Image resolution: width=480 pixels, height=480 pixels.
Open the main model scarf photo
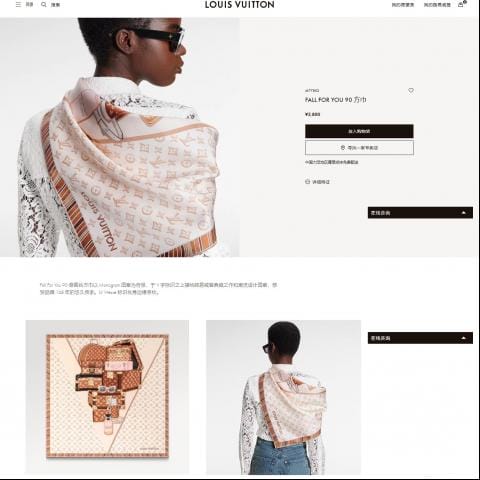(120, 137)
